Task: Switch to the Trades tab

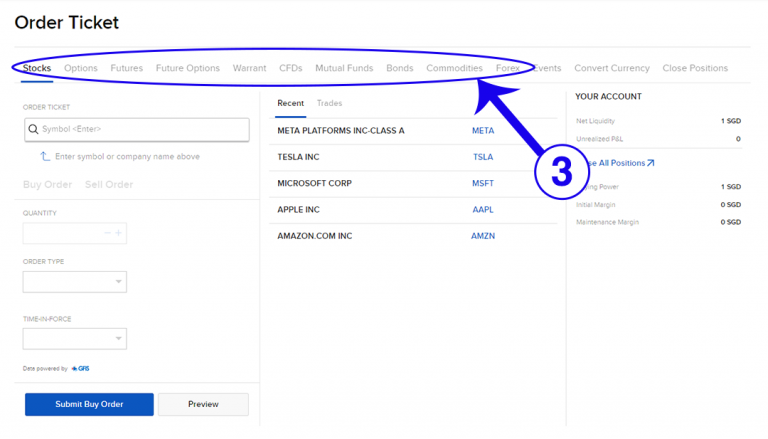Action: click(329, 103)
